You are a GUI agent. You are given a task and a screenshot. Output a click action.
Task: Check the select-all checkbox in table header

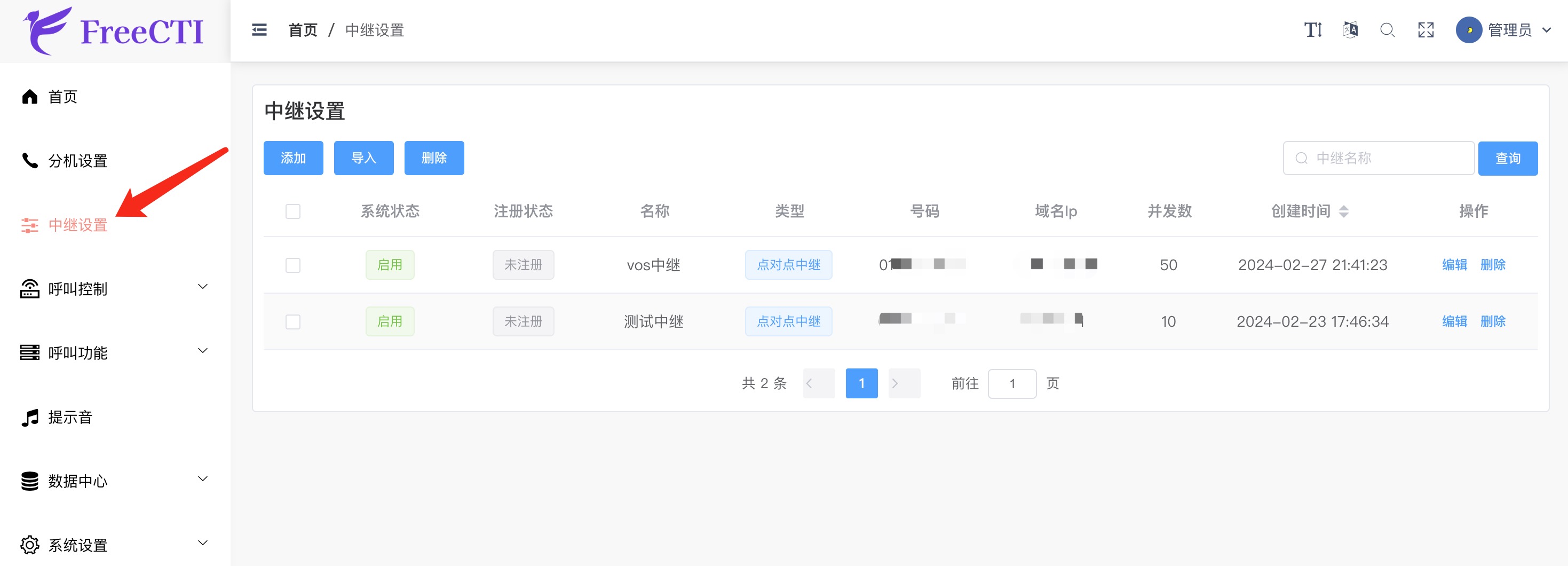[293, 211]
